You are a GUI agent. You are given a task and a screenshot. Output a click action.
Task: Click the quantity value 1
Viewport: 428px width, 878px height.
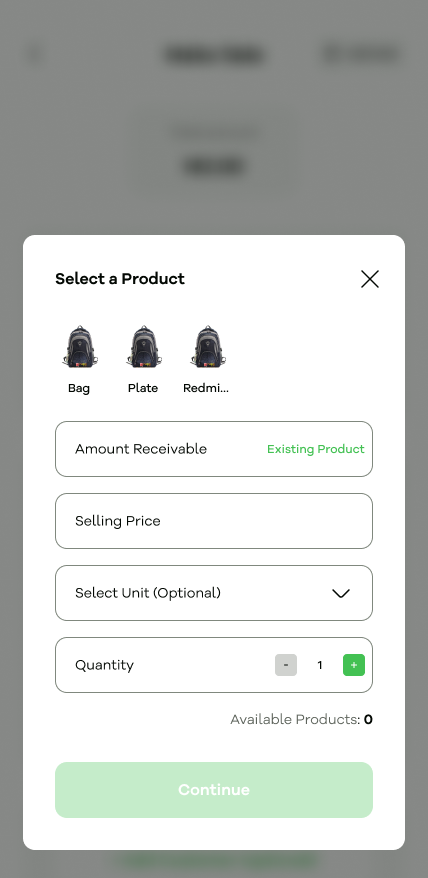[x=320, y=665]
